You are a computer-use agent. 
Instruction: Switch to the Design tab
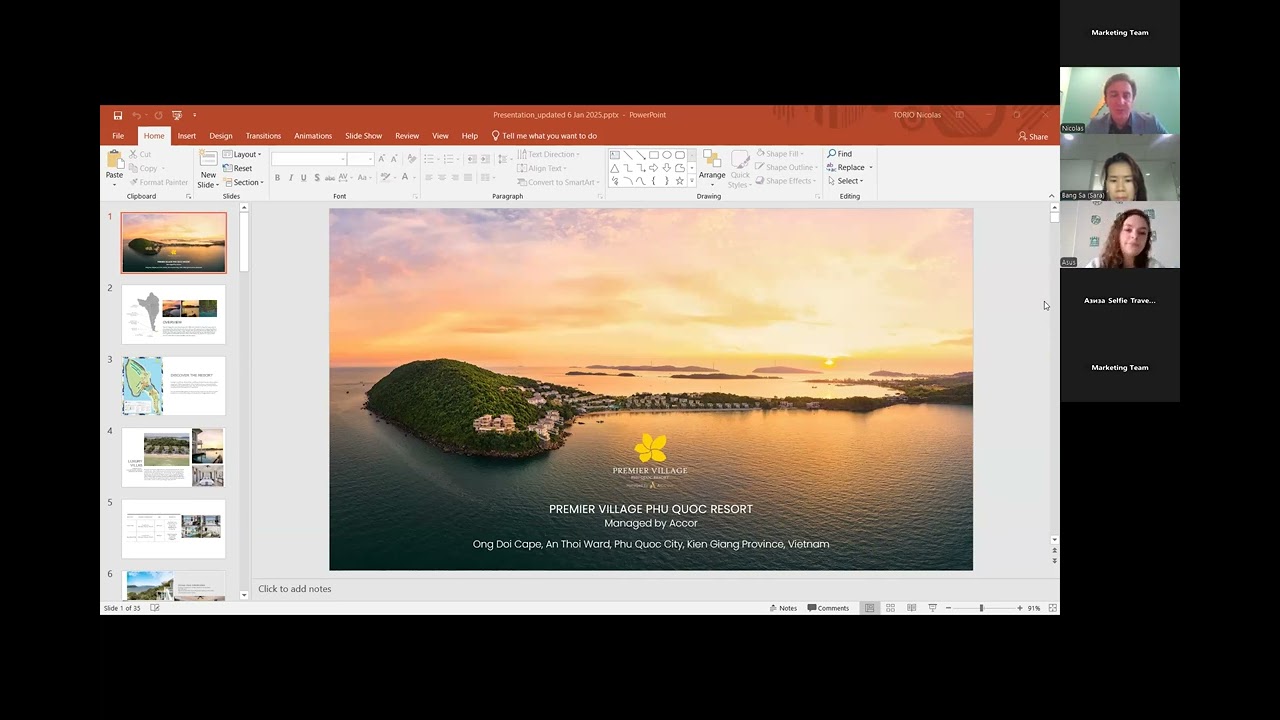[x=221, y=136]
